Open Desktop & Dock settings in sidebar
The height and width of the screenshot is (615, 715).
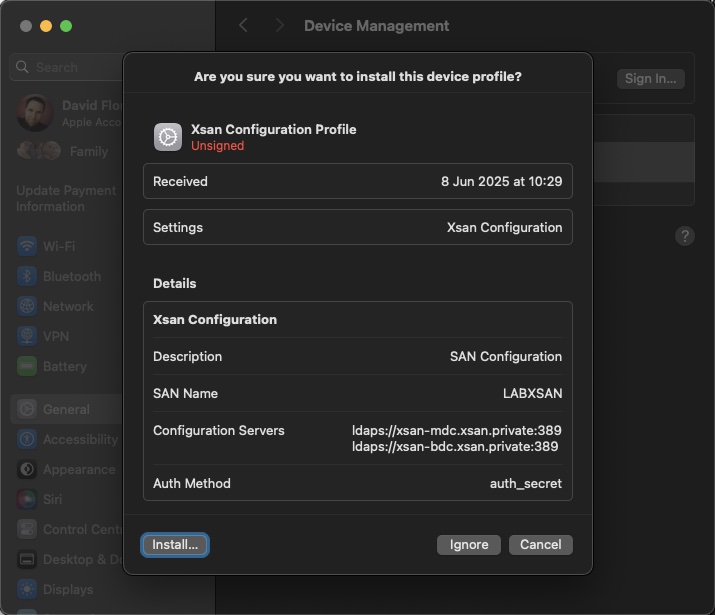click(x=68, y=559)
